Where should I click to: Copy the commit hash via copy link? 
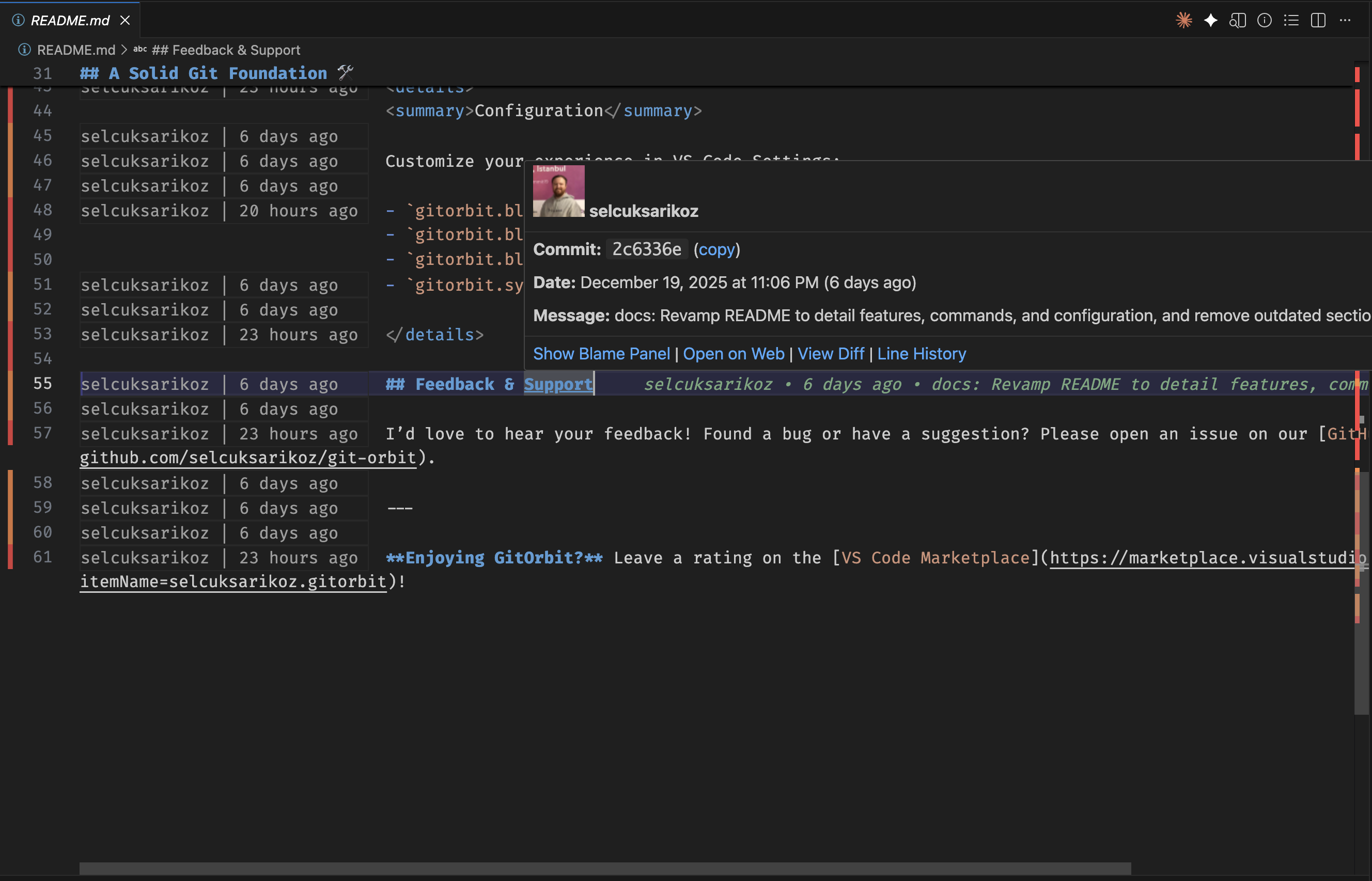click(718, 249)
